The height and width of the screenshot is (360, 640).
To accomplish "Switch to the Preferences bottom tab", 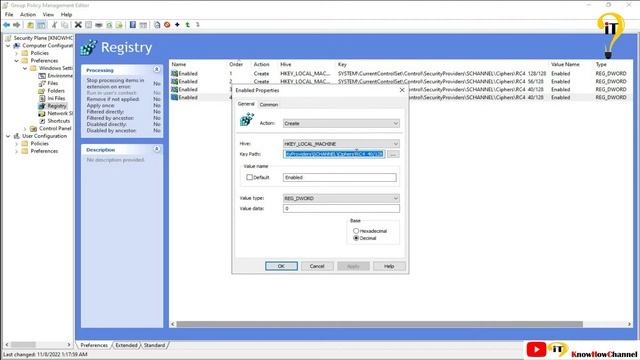I will (94, 345).
